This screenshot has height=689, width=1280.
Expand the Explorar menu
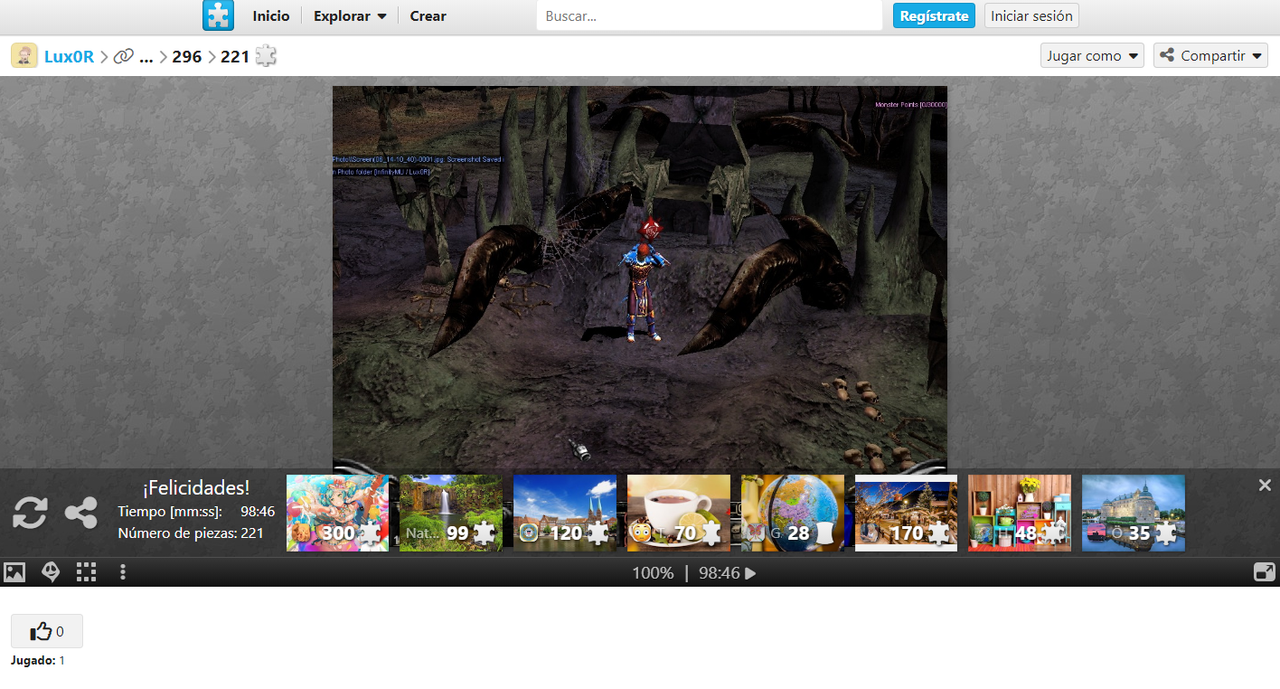[350, 16]
